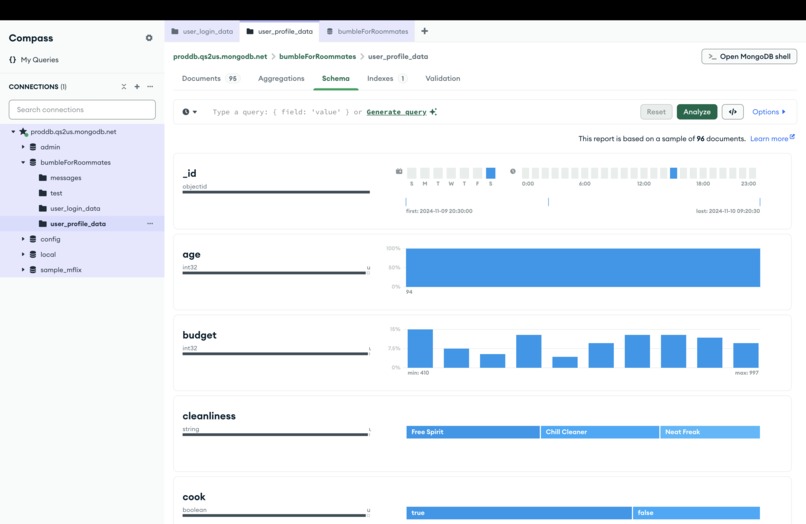
Task: Click config database icon
Action: pyautogui.click(x=33, y=239)
